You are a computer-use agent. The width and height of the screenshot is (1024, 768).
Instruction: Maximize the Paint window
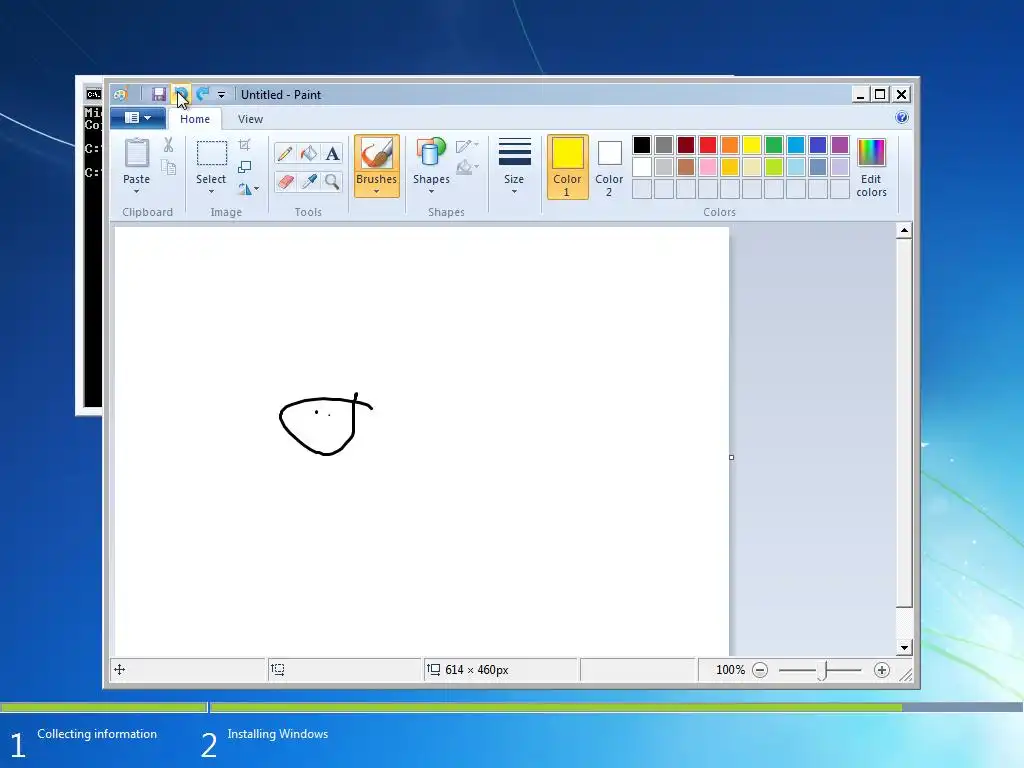click(x=880, y=95)
